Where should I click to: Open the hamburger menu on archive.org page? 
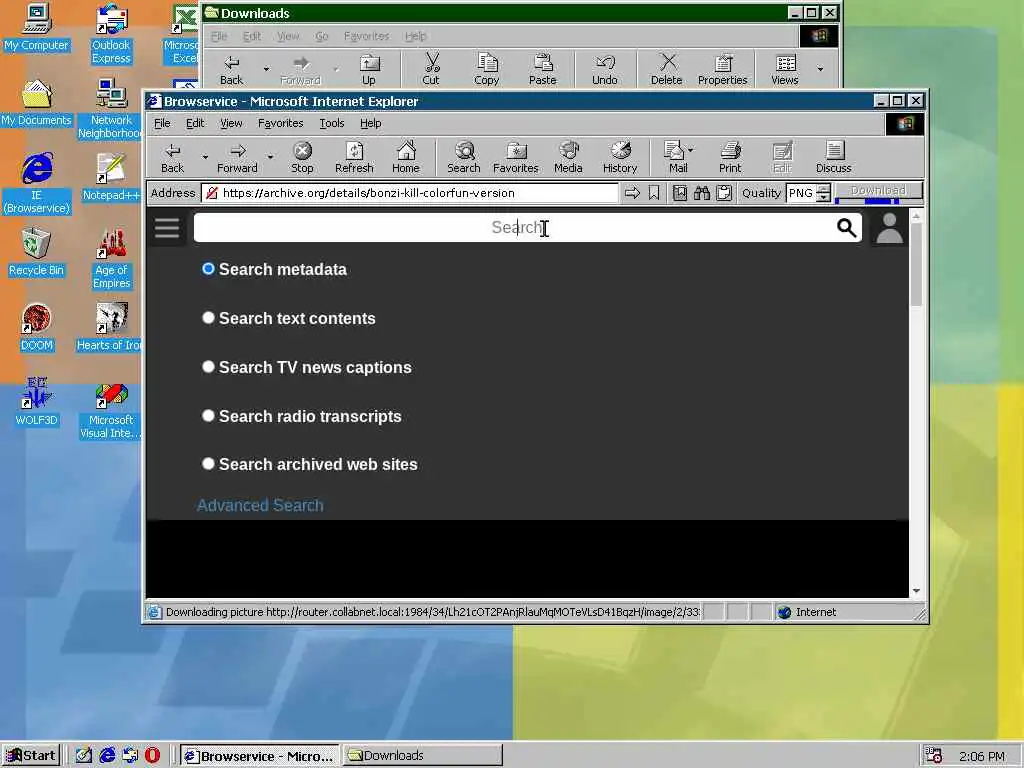pos(167,228)
